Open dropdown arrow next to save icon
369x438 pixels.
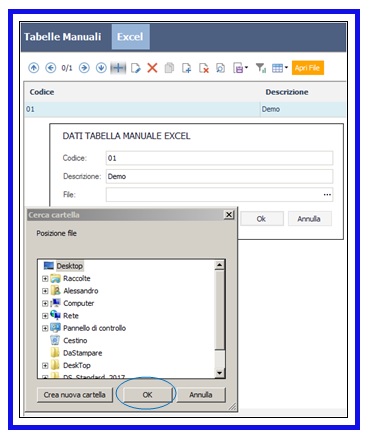(x=246, y=68)
